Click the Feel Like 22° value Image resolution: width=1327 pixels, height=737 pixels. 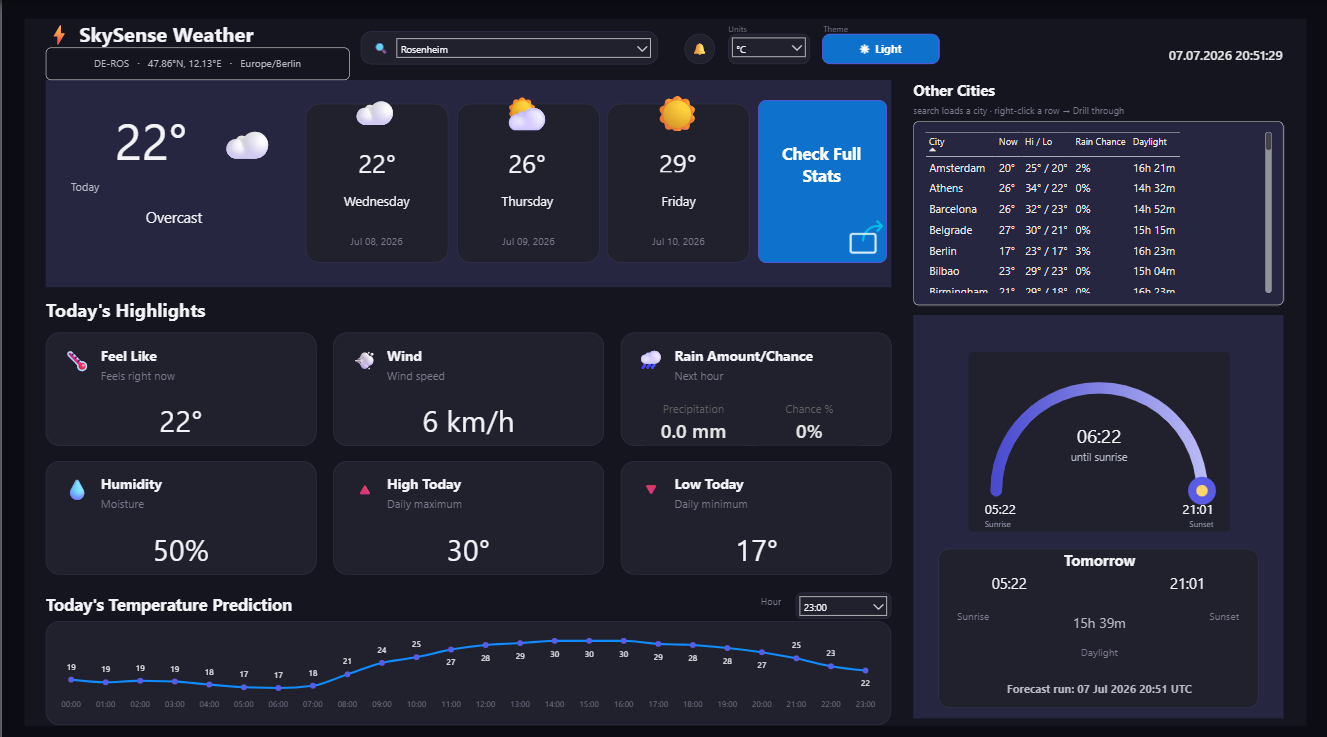181,422
